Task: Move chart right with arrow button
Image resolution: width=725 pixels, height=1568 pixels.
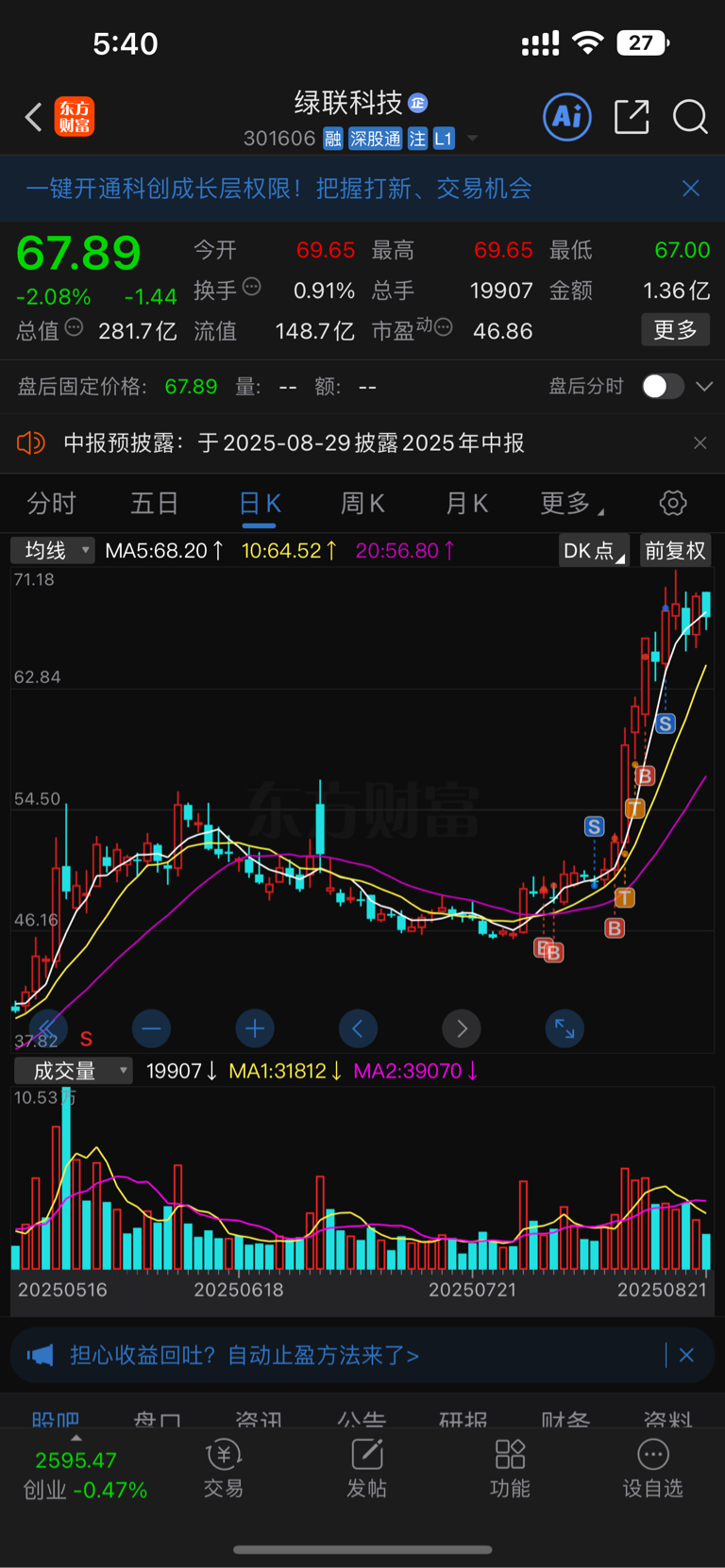Action: click(x=462, y=1028)
